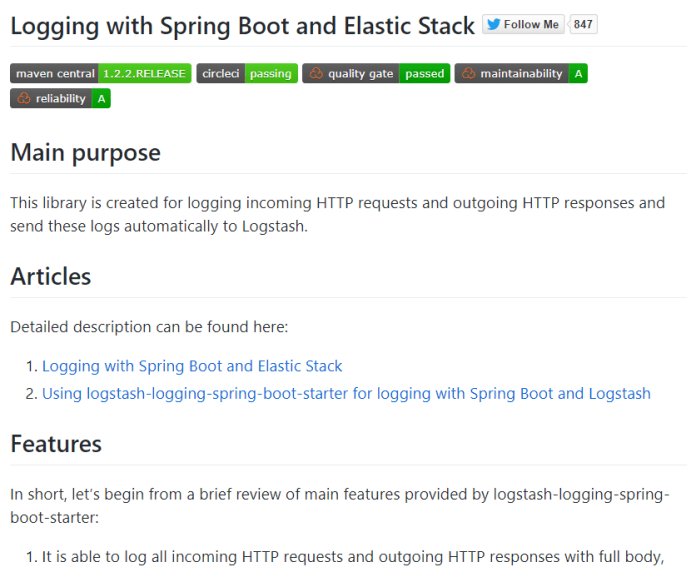
Task: Open the maven central 1.2.2.RELEASE badge
Action: (101, 73)
